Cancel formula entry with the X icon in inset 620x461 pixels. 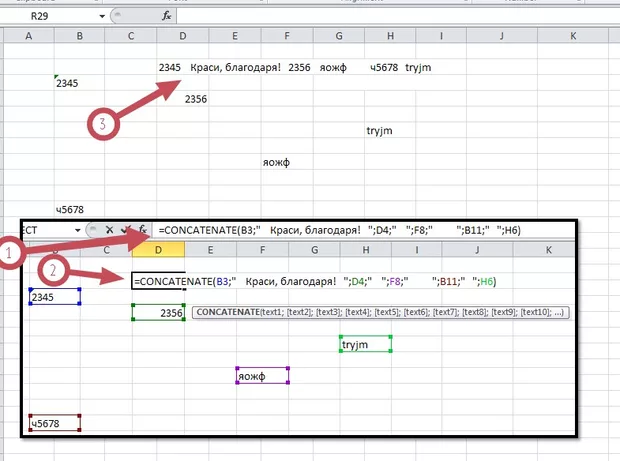[x=110, y=230]
